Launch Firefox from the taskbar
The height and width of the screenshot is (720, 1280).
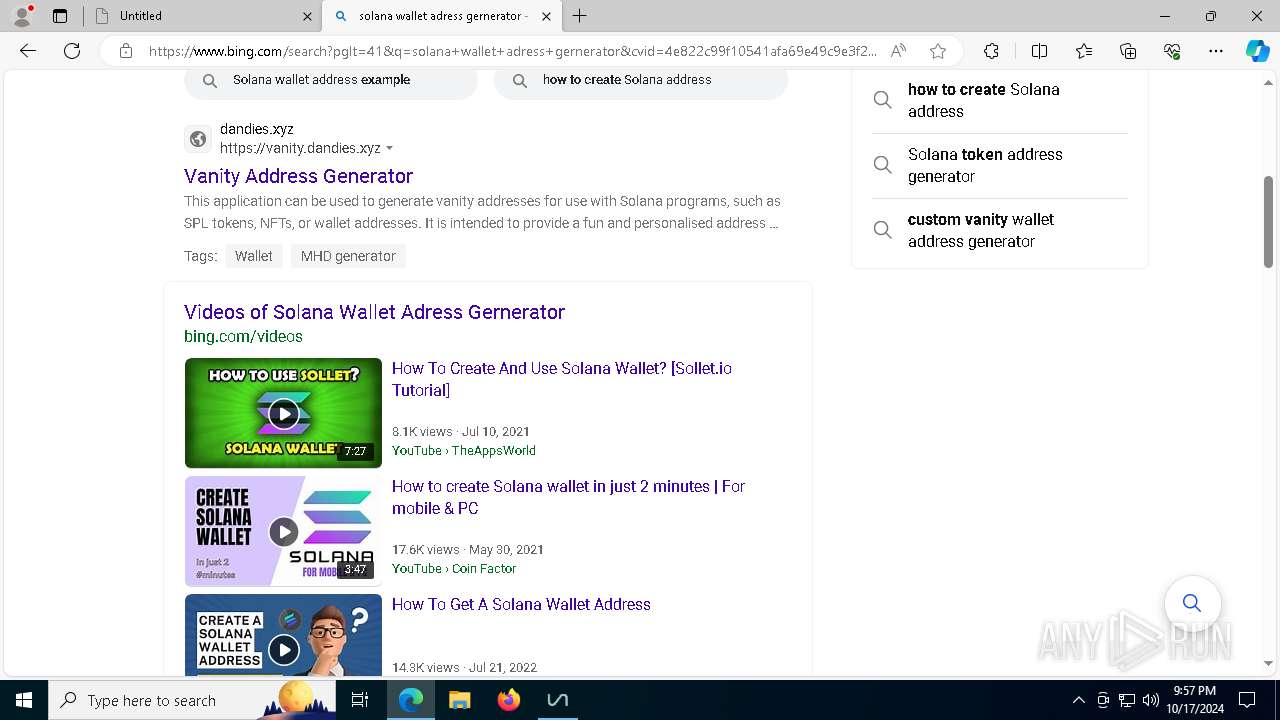pyautogui.click(x=508, y=700)
